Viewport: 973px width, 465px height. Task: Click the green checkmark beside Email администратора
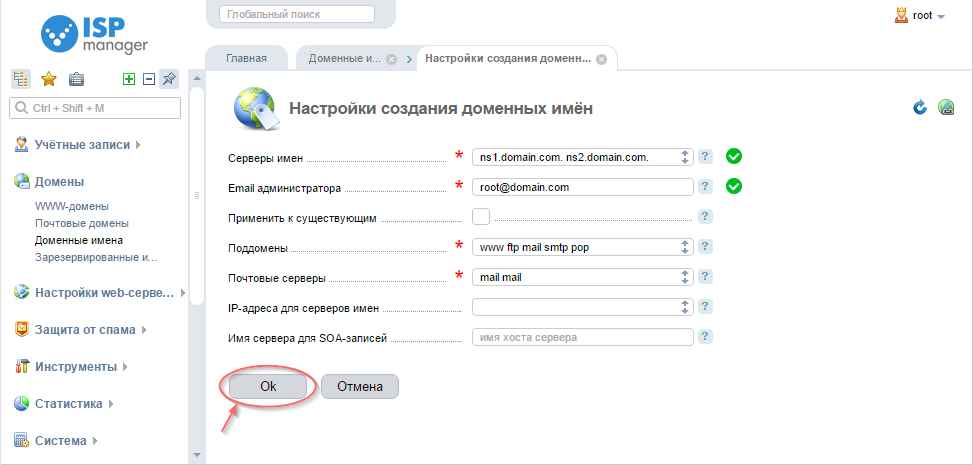(734, 186)
